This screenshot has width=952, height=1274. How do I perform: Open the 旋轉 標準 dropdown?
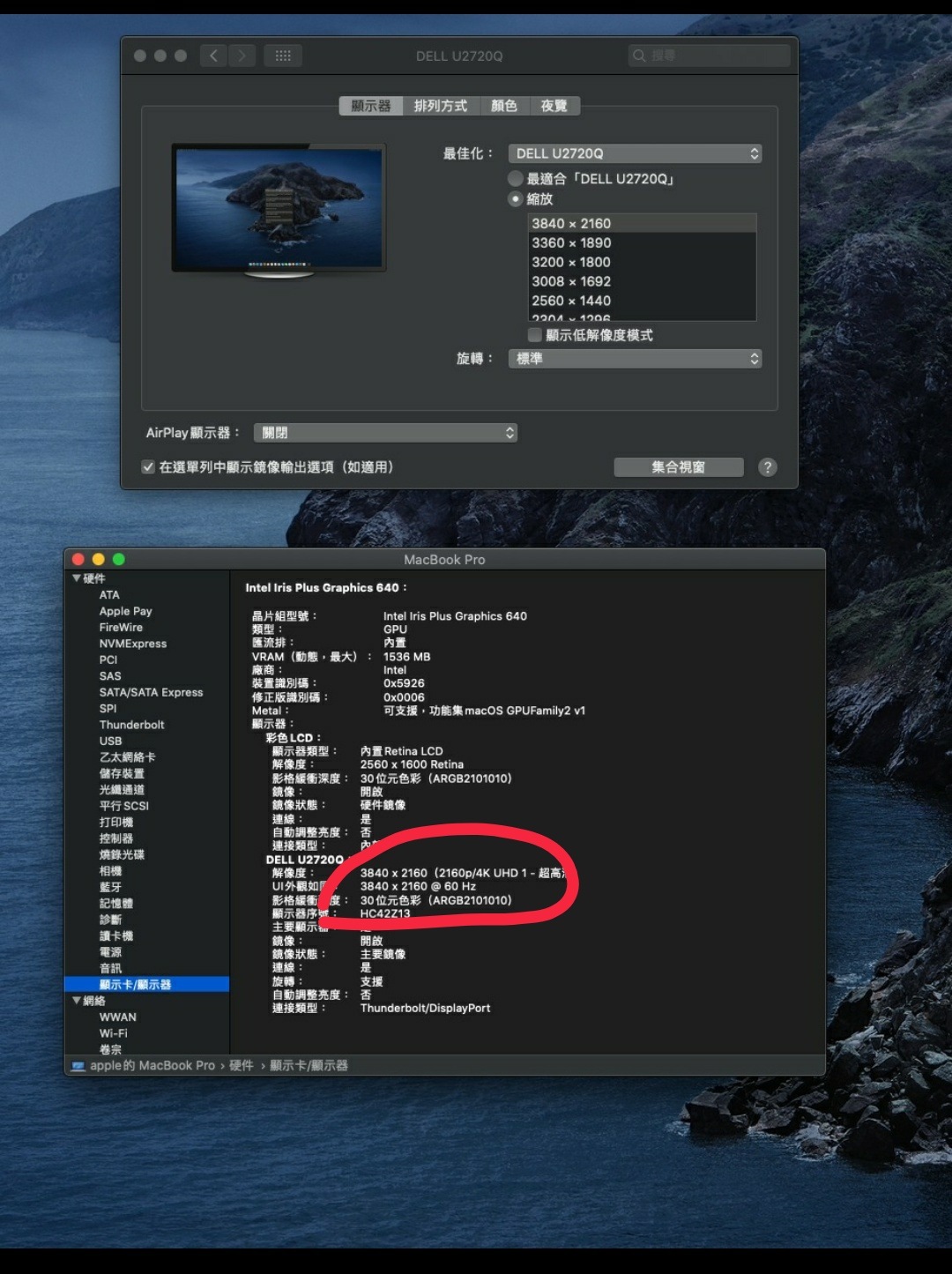635,359
